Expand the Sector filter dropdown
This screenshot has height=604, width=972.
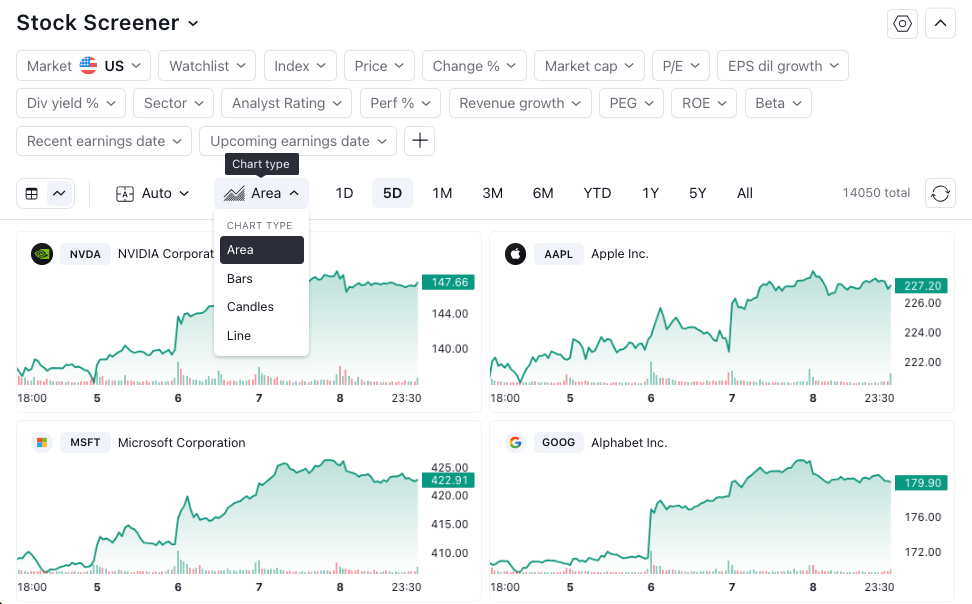173,103
